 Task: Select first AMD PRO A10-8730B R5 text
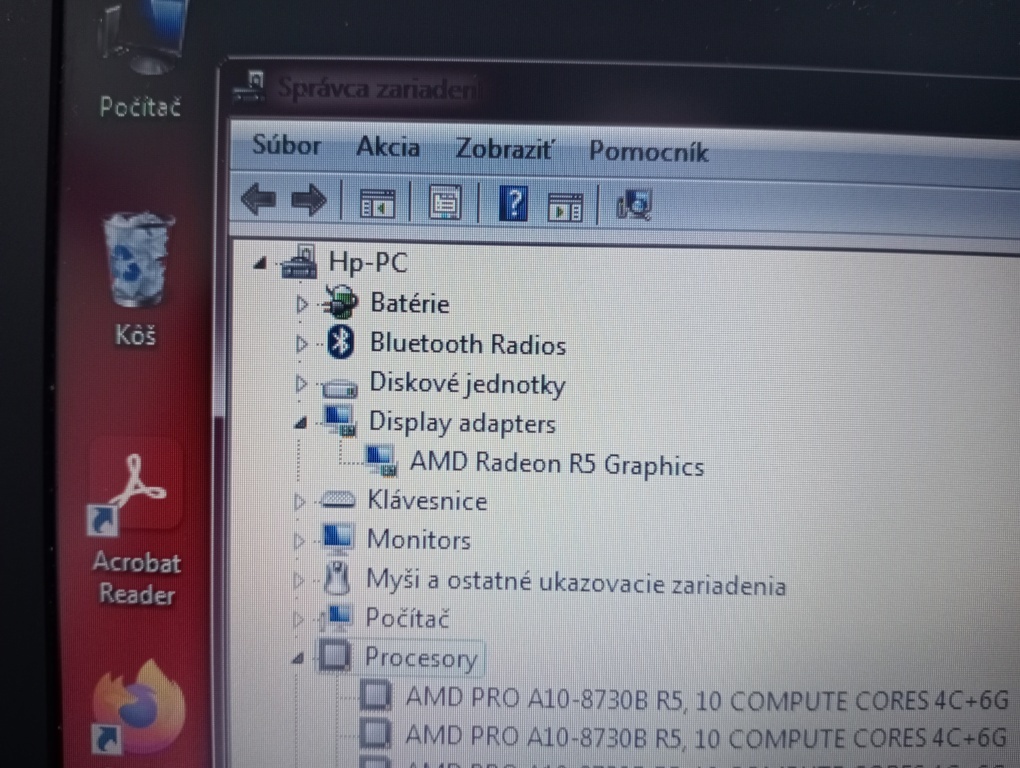pyautogui.click(x=707, y=699)
